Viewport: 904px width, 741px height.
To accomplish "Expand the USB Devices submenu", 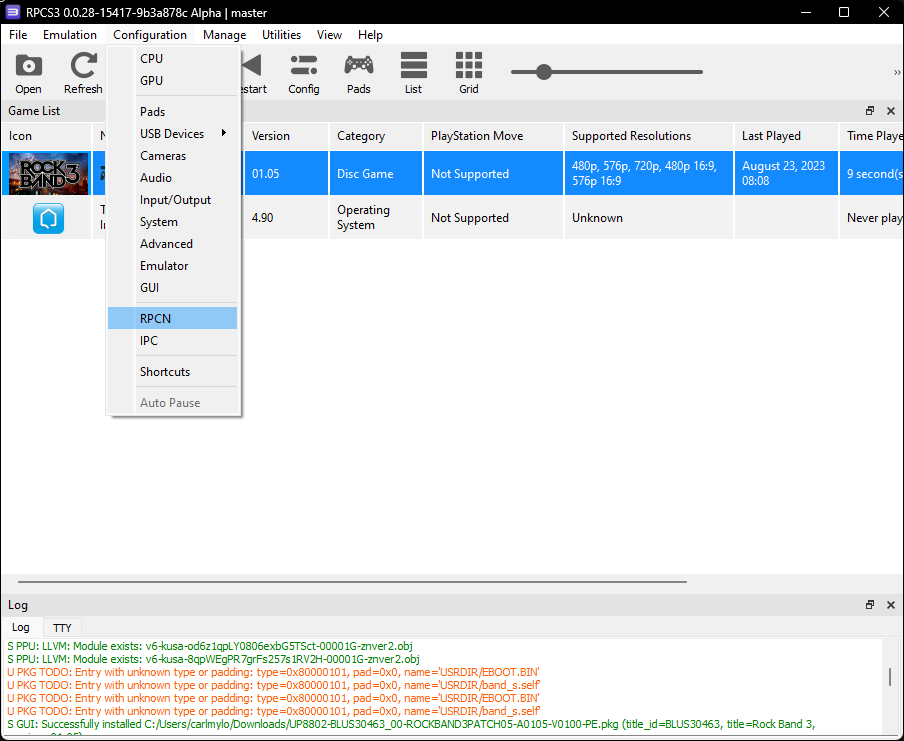I will (172, 134).
